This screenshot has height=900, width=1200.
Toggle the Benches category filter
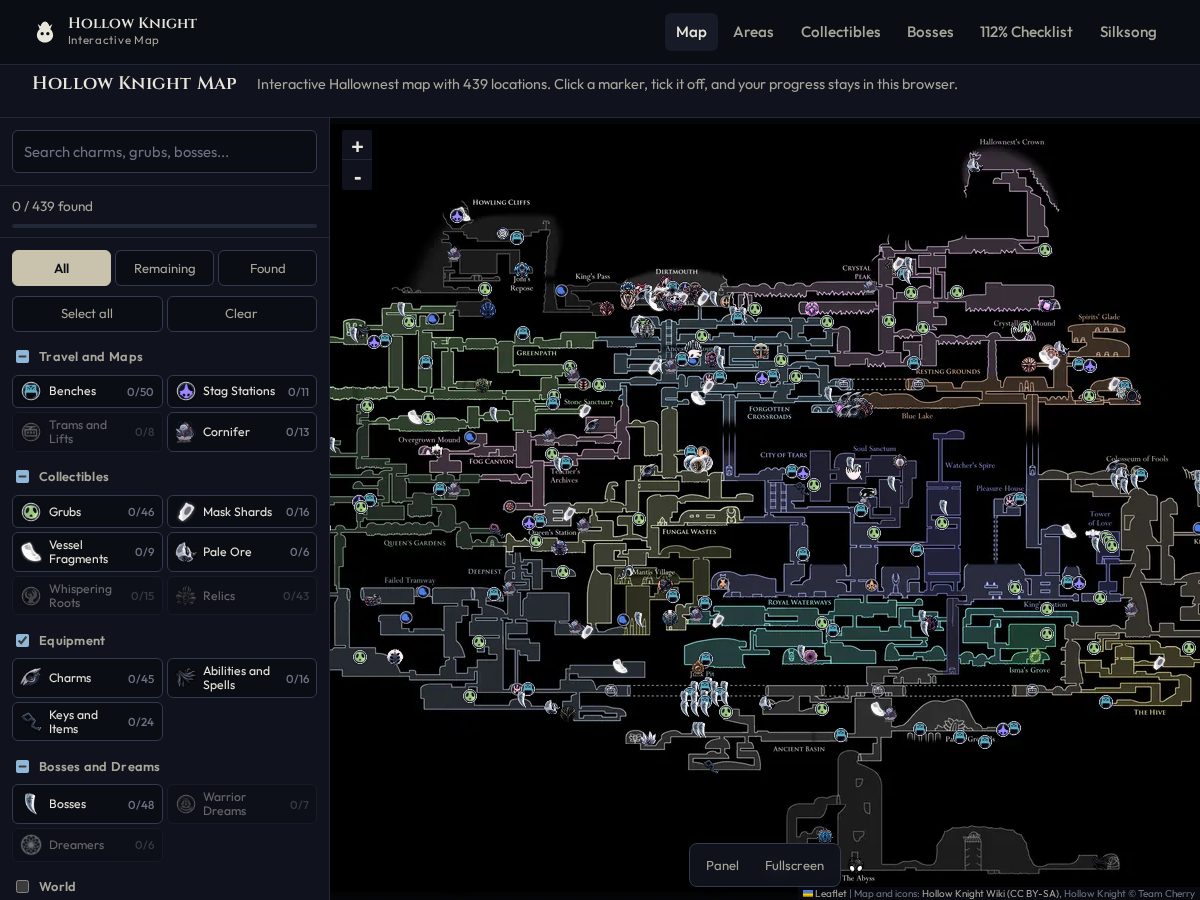(x=87, y=392)
